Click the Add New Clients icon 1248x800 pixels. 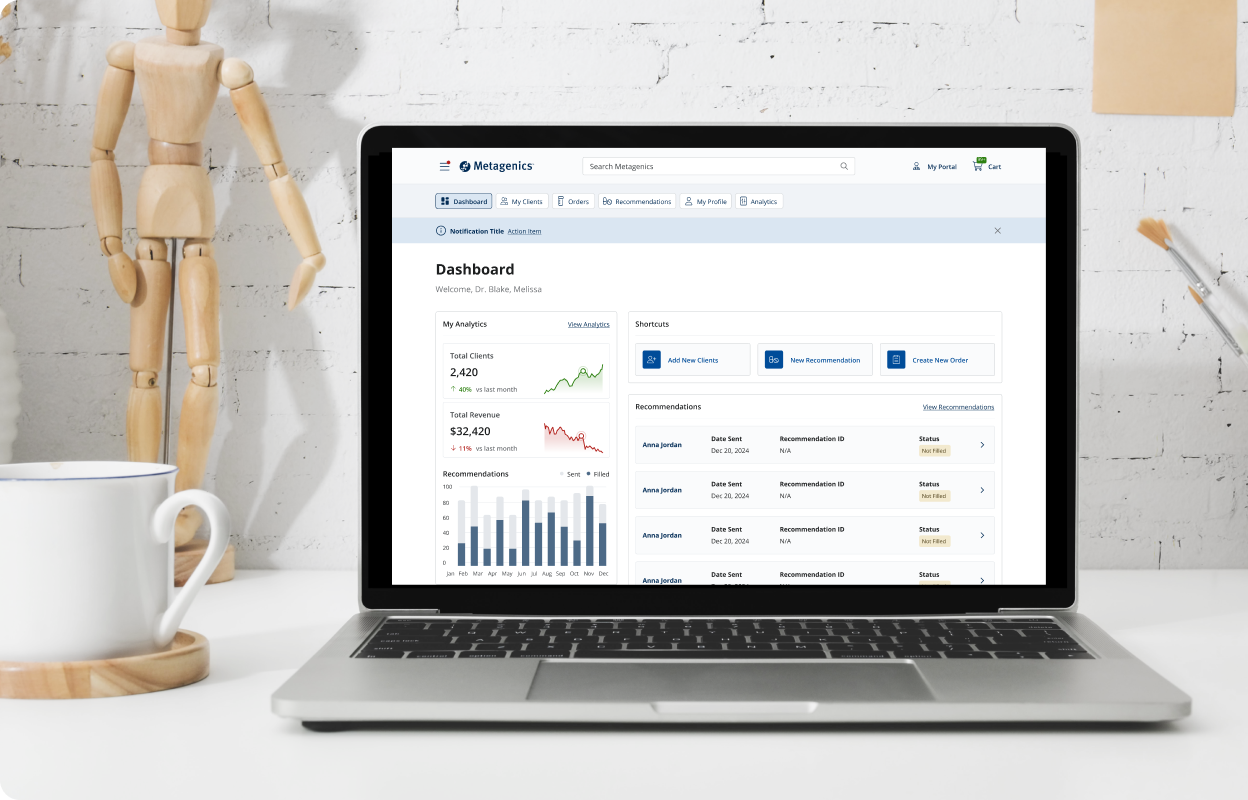coord(652,360)
